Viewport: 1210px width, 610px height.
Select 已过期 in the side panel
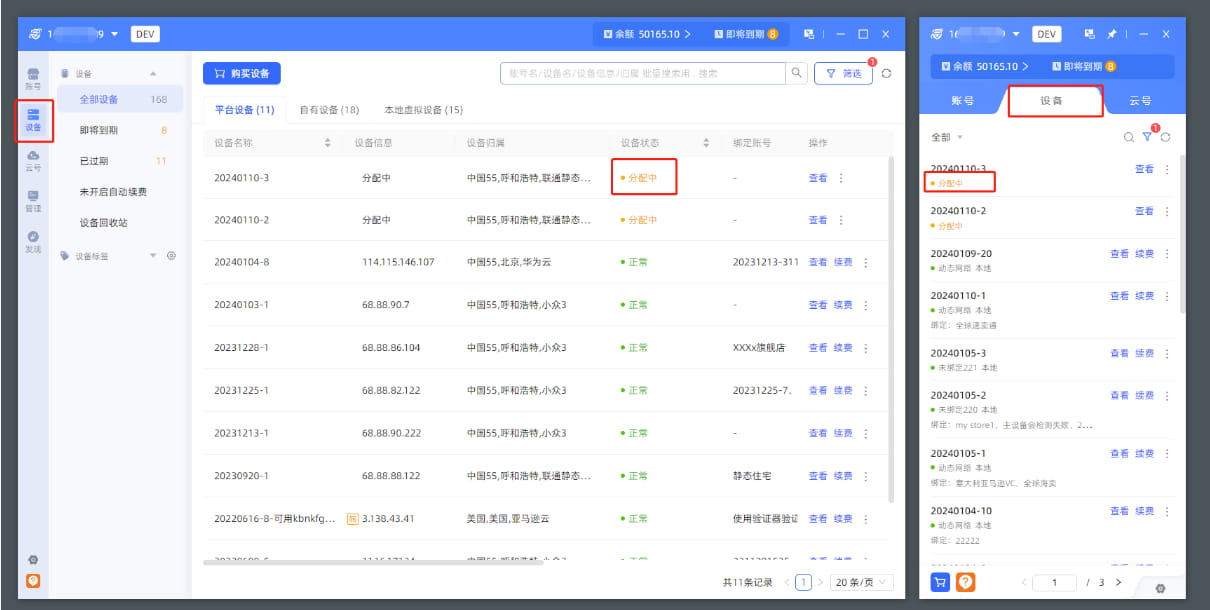click(x=120, y=161)
